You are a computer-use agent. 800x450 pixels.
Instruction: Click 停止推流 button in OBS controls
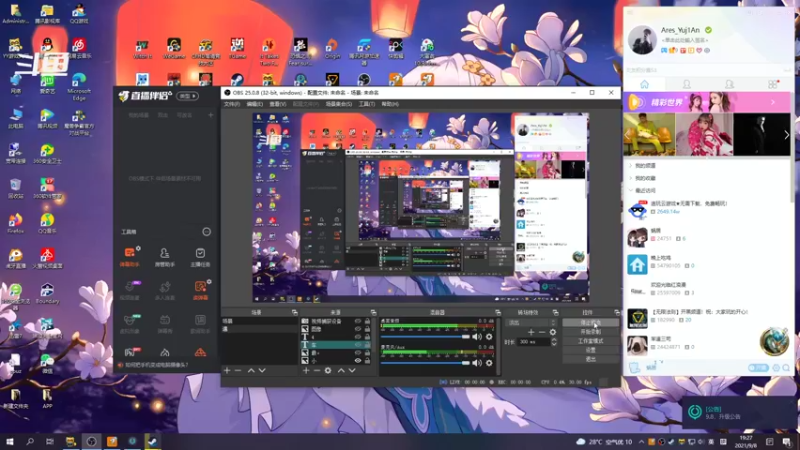pyautogui.click(x=591, y=323)
